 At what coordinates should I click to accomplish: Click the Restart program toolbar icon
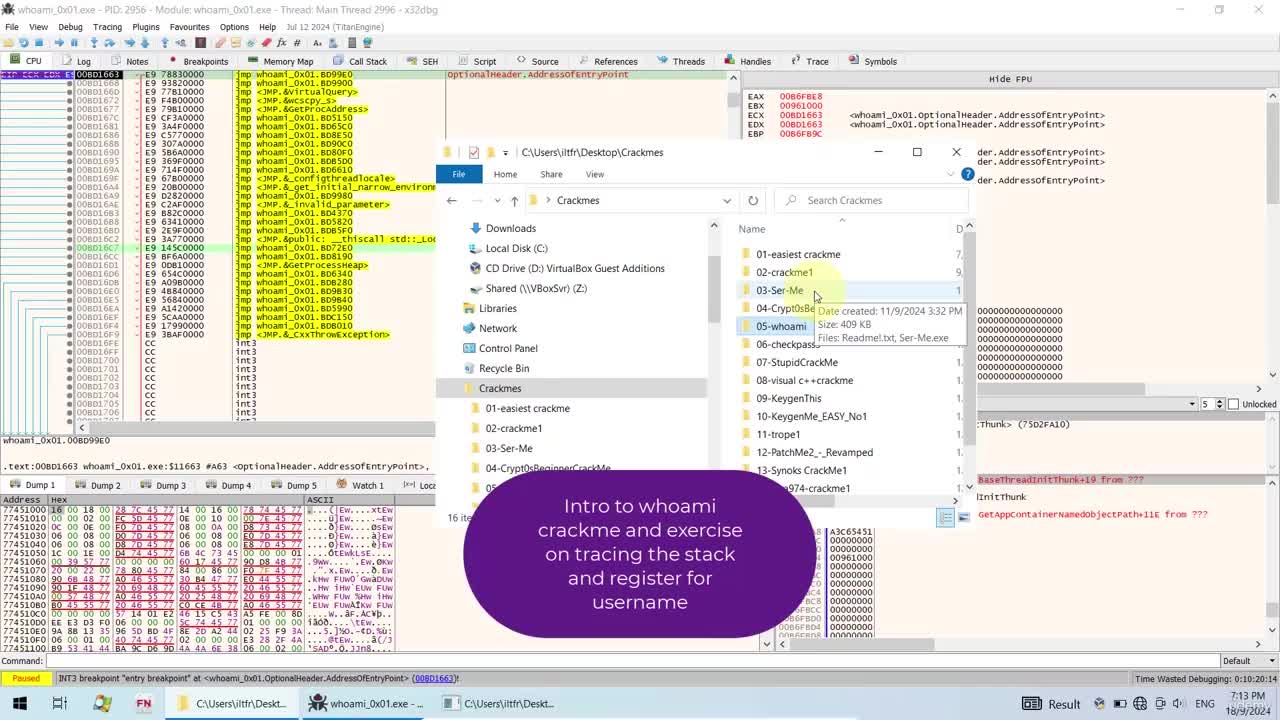23,43
